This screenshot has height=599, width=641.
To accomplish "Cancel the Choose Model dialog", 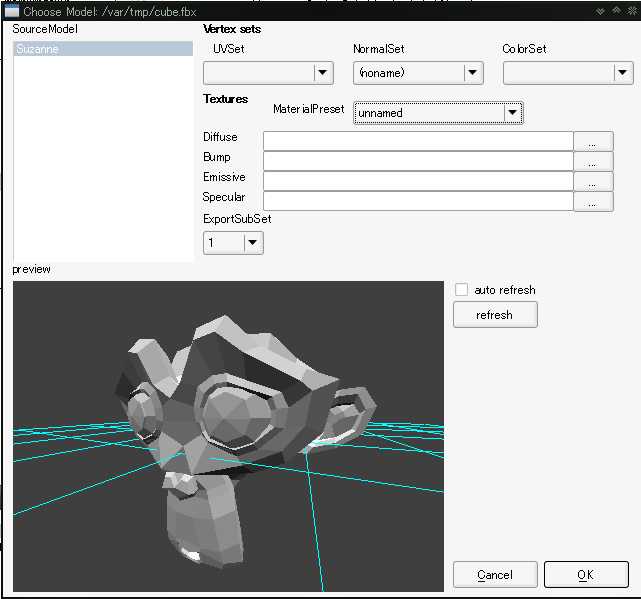I will (495, 574).
